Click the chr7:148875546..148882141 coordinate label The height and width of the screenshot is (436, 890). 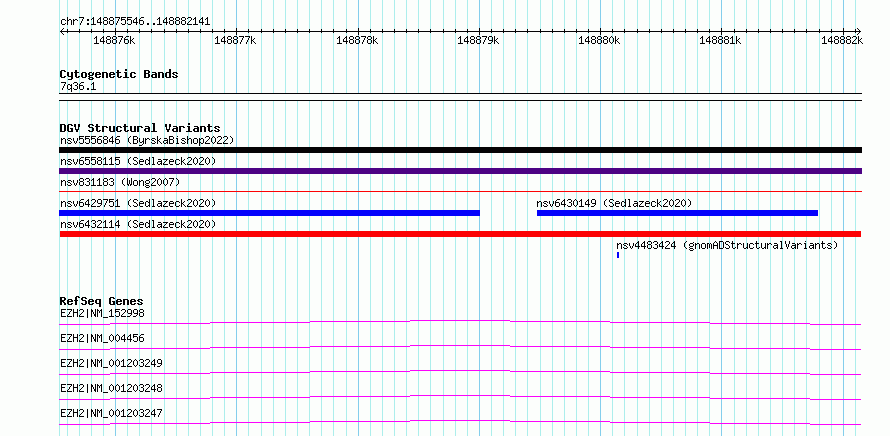click(135, 22)
